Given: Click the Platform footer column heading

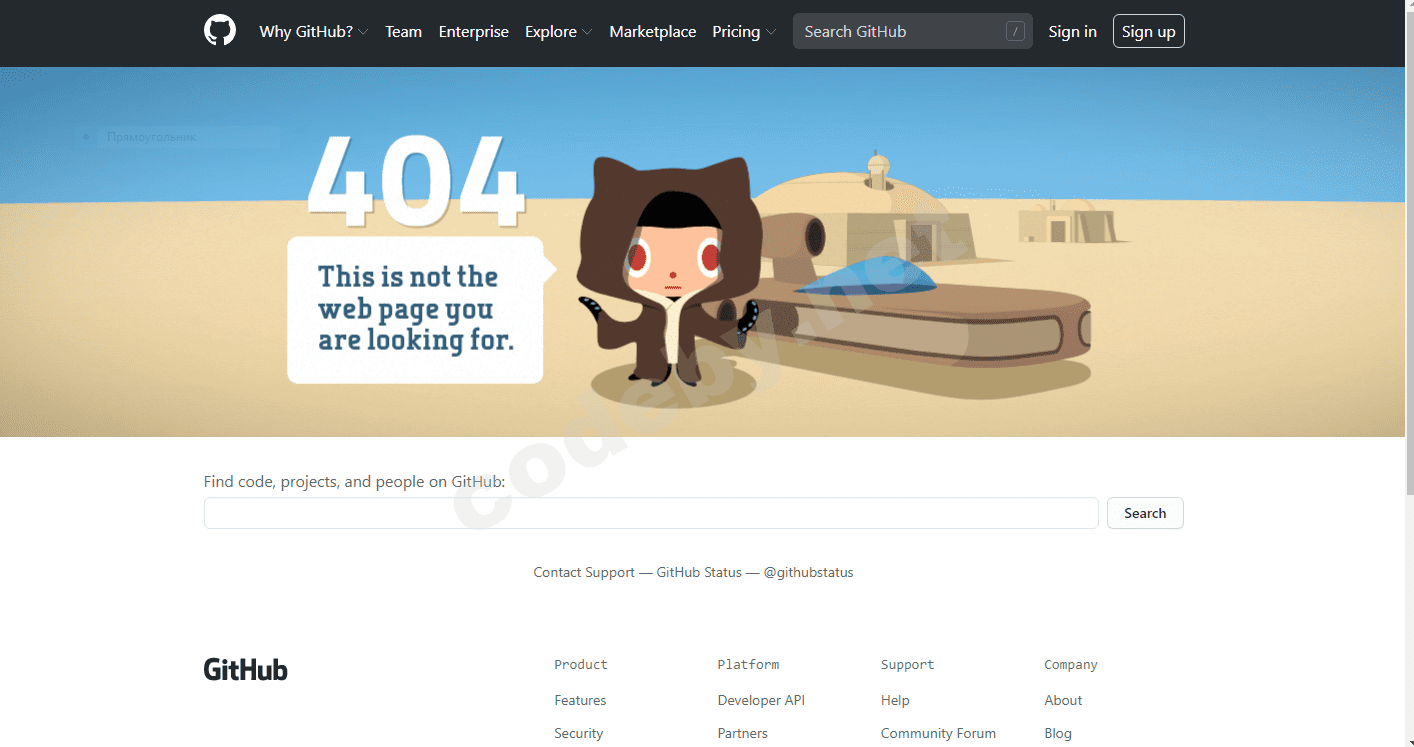Looking at the screenshot, I should tap(748, 665).
